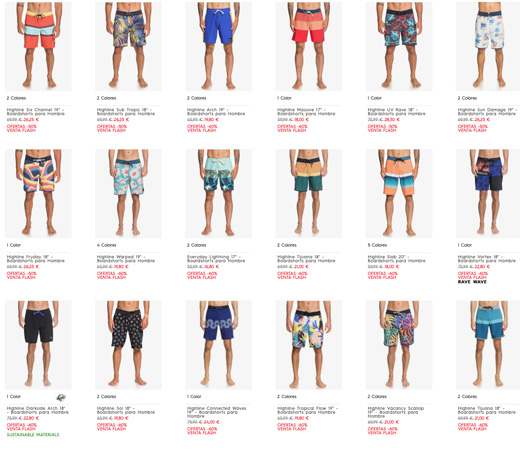Select the Highline Slab 20" orange boardshort image
Screen dimensions: 520x450
(x=399, y=194)
